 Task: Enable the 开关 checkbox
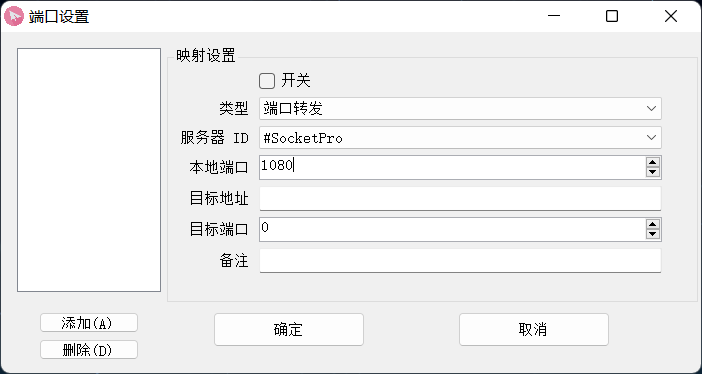(x=267, y=81)
